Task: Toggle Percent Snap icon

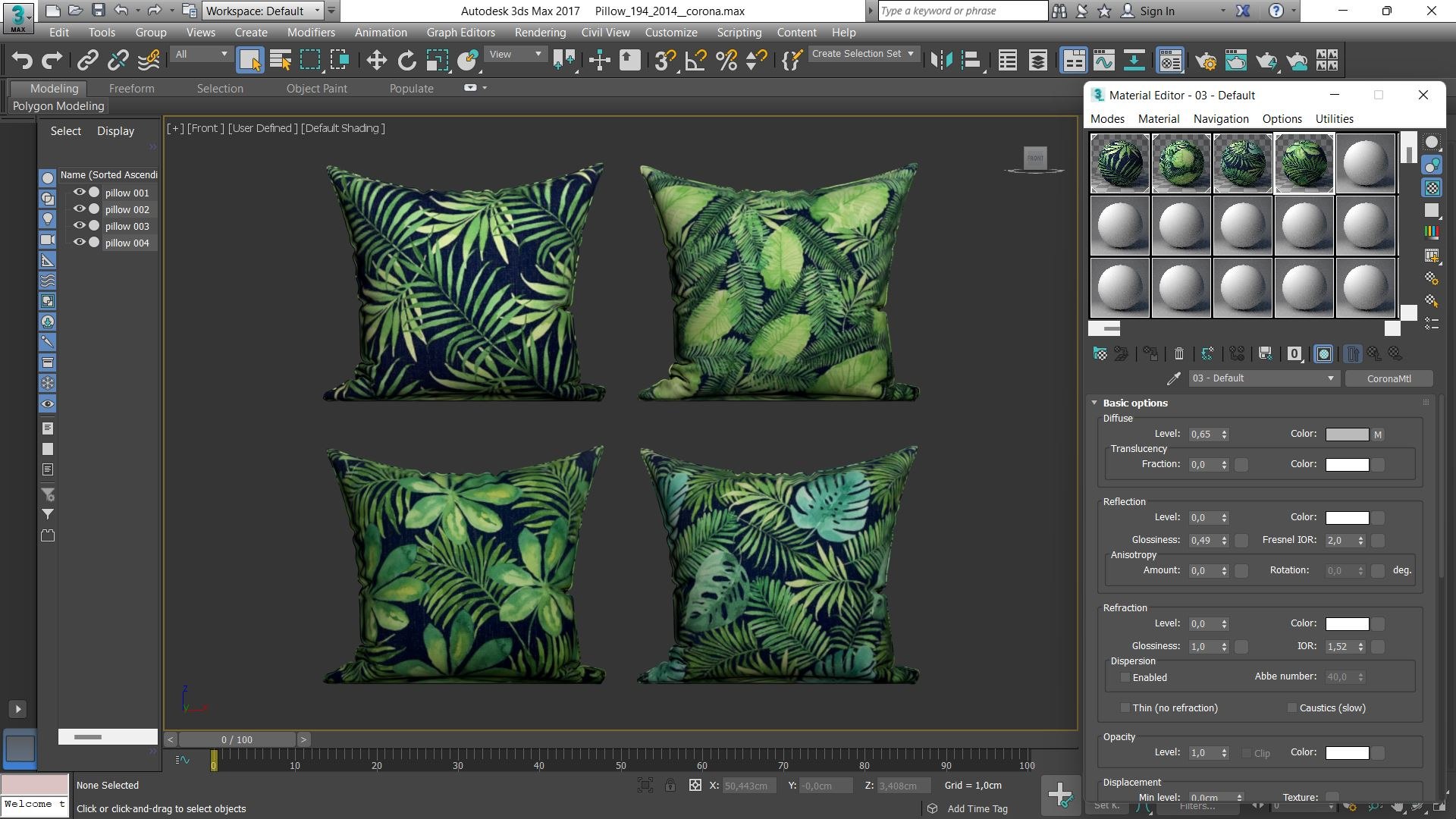Action: [x=726, y=61]
